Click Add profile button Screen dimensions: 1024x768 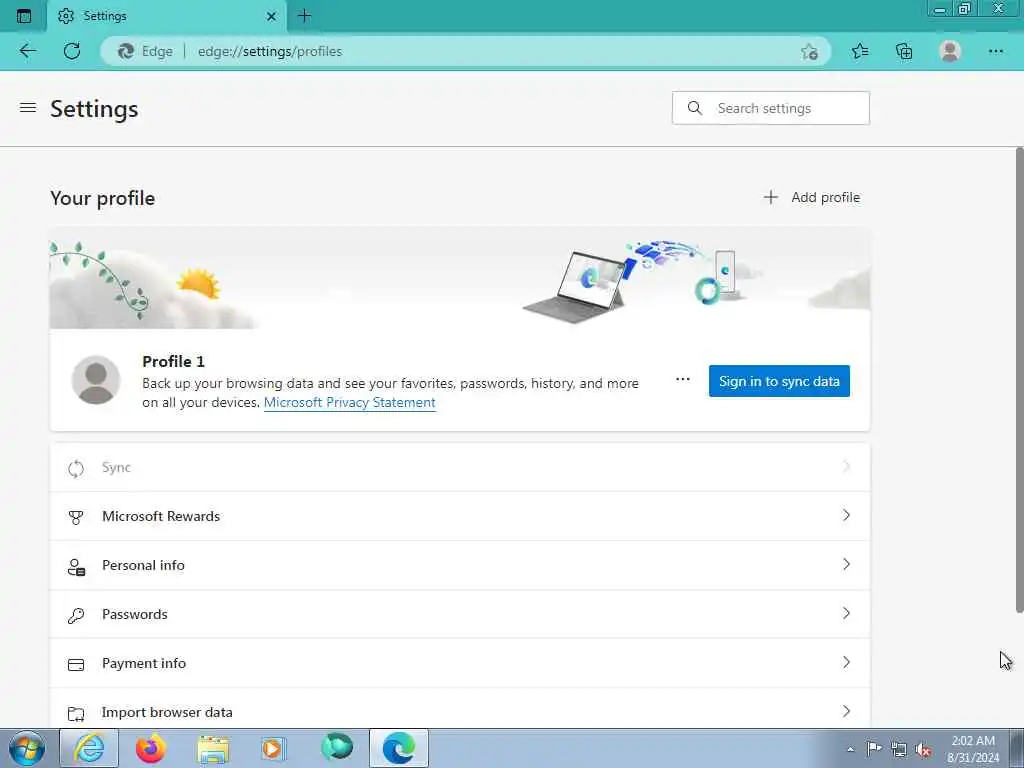[812, 197]
